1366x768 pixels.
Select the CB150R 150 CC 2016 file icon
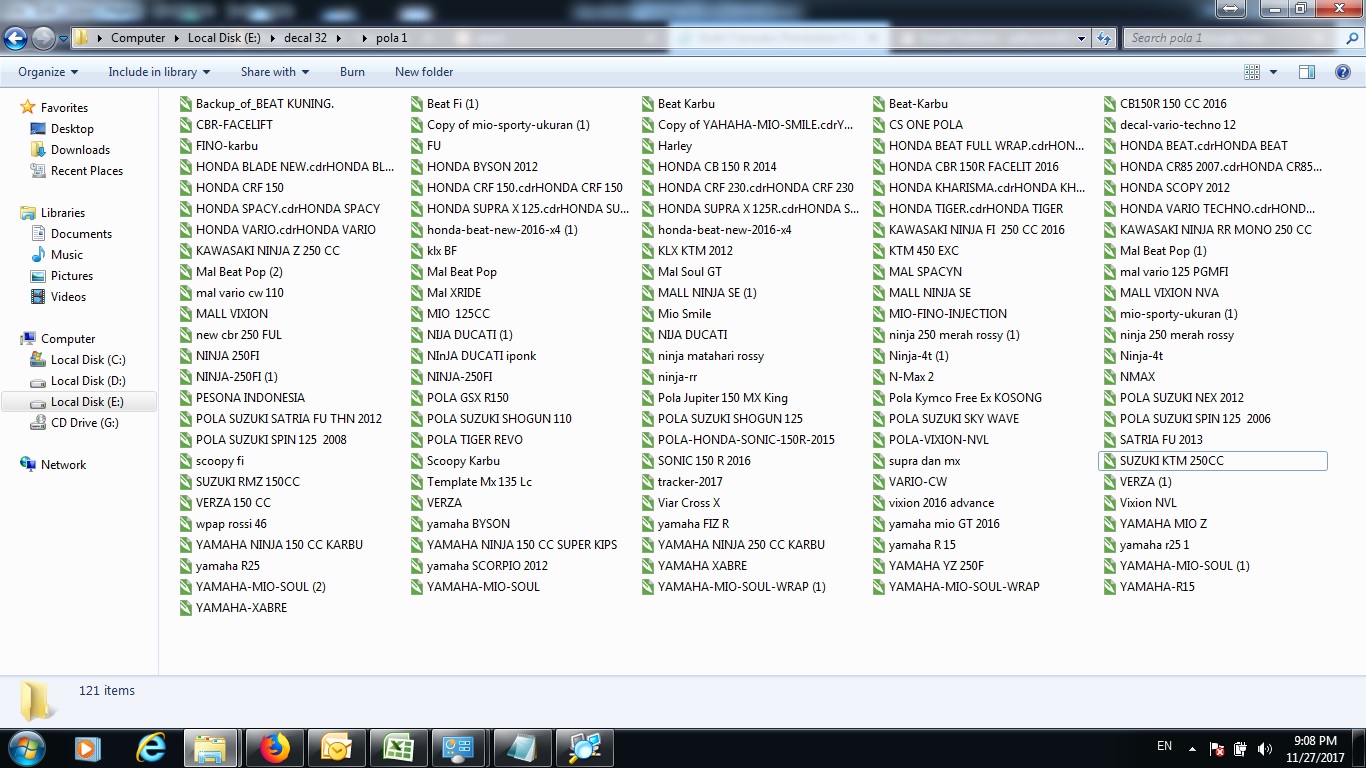[1111, 104]
